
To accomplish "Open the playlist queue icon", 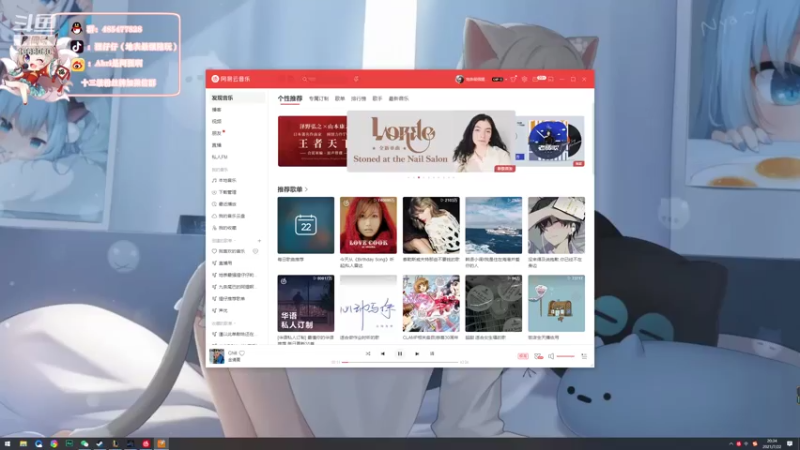I will point(584,356).
